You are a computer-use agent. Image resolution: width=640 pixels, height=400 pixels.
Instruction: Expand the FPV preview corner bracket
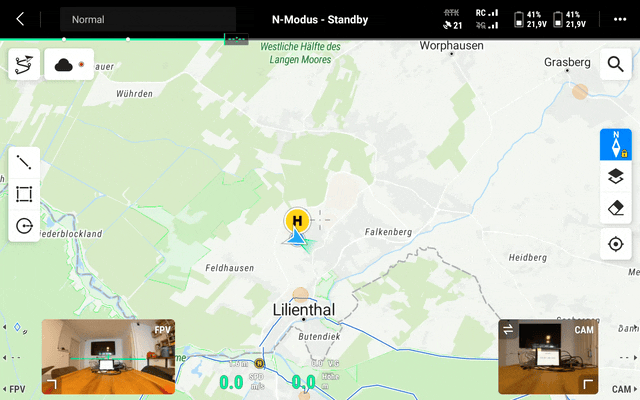(52, 384)
